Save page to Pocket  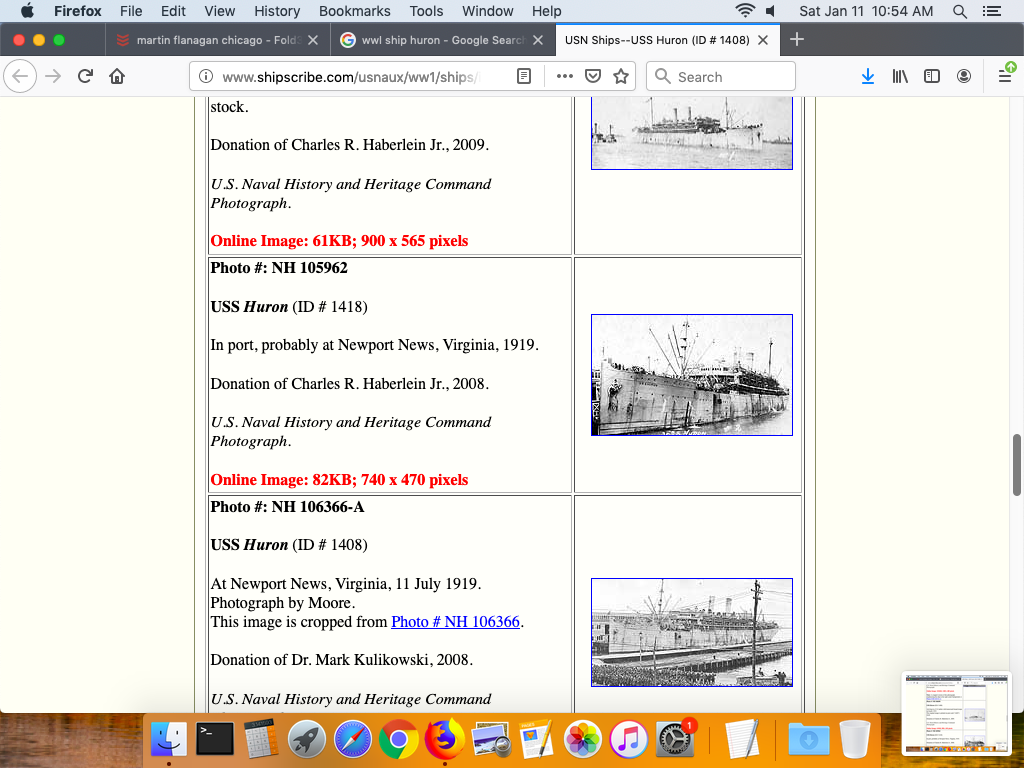(593, 77)
